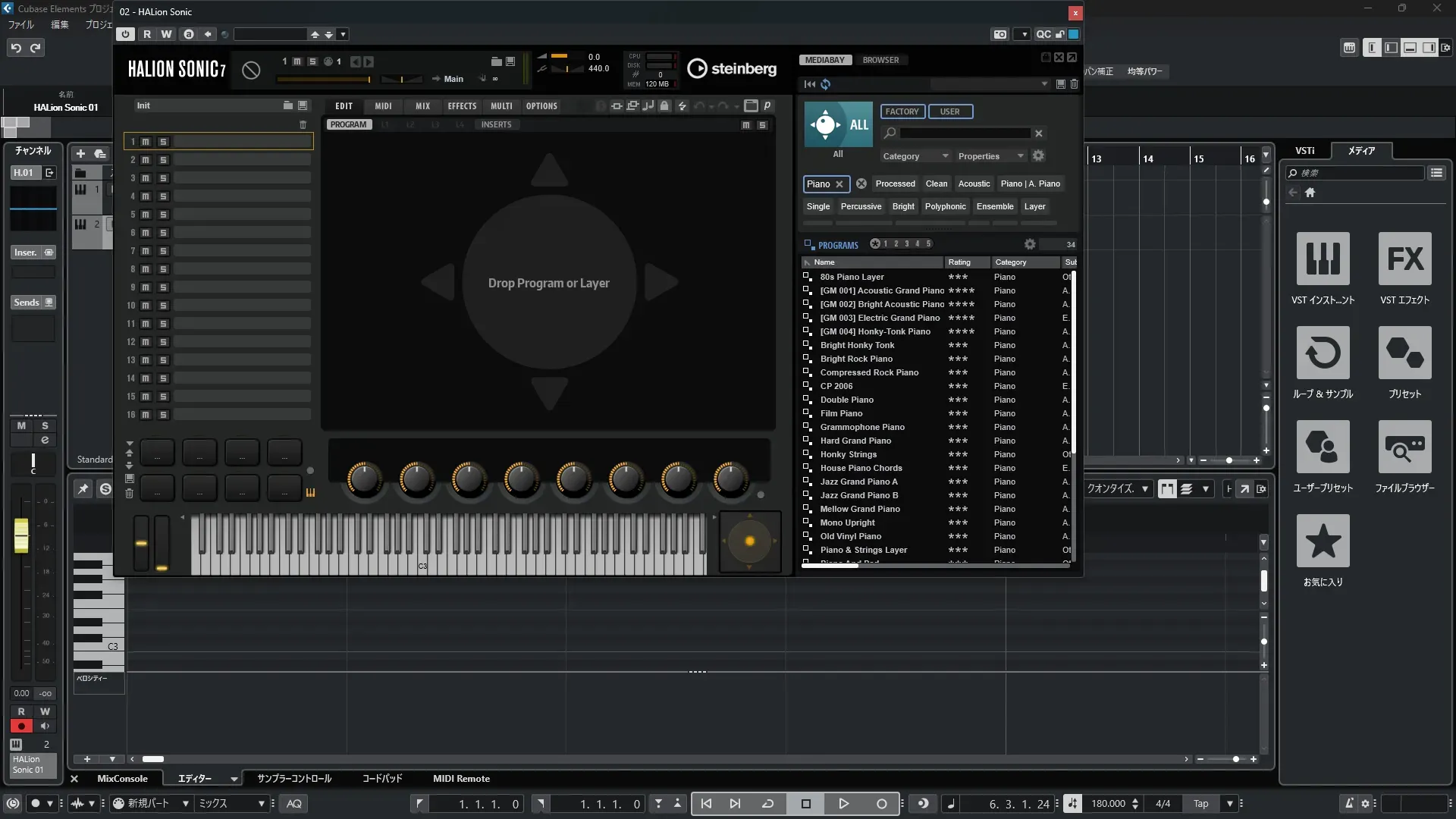Click the MediaBay ALL instrument icon

click(838, 124)
